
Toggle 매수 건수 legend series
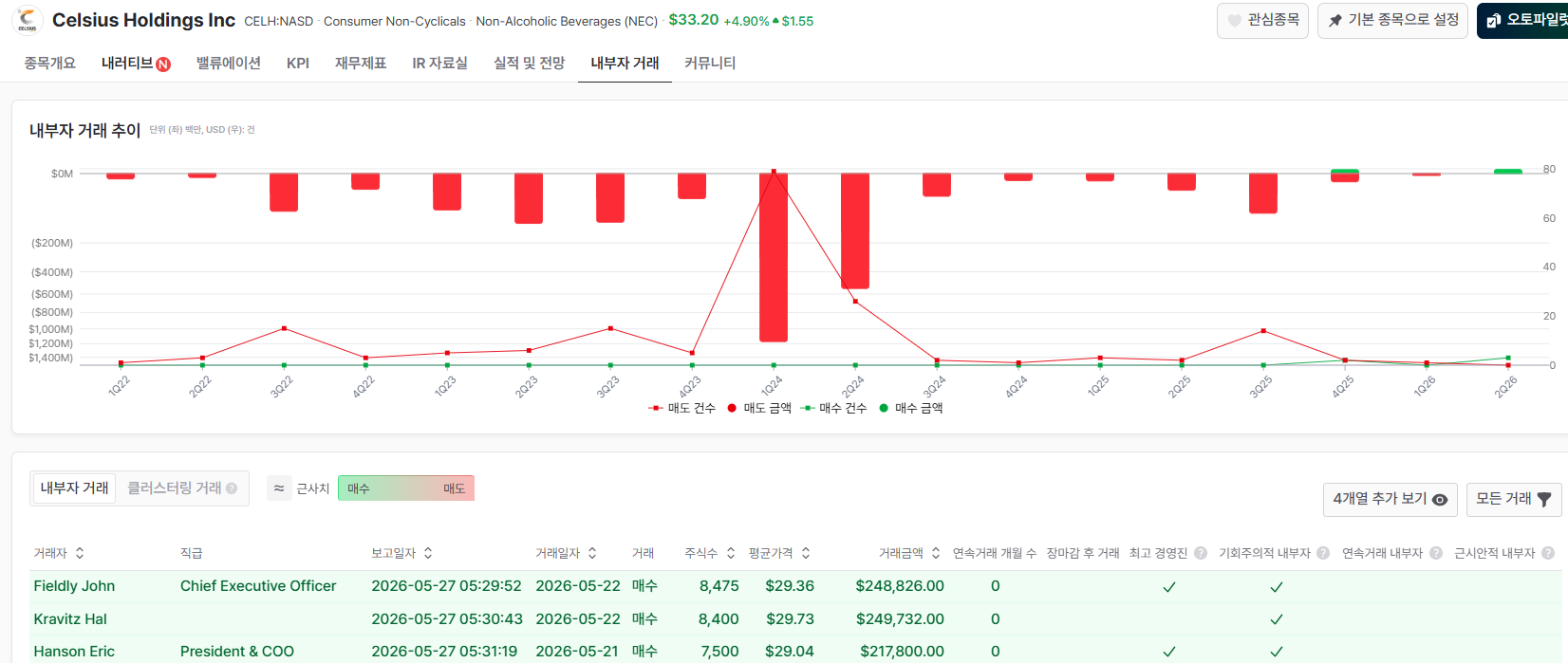pos(833,408)
